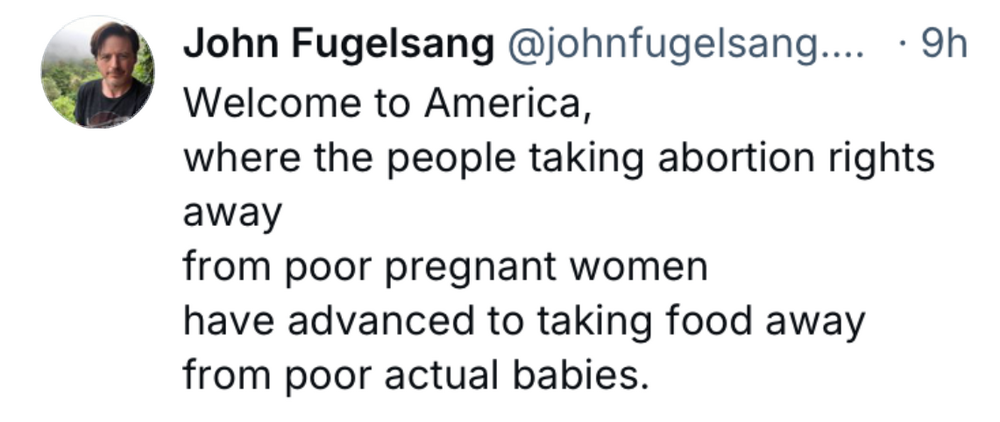Click the word "babies" ending the tweet
1000x422 pixels.
click(x=577, y=376)
